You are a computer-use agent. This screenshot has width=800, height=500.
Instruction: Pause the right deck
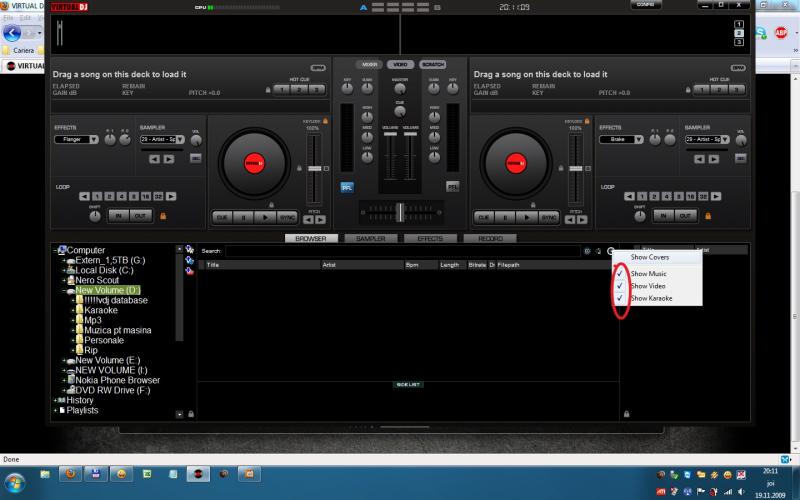[x=506, y=217]
